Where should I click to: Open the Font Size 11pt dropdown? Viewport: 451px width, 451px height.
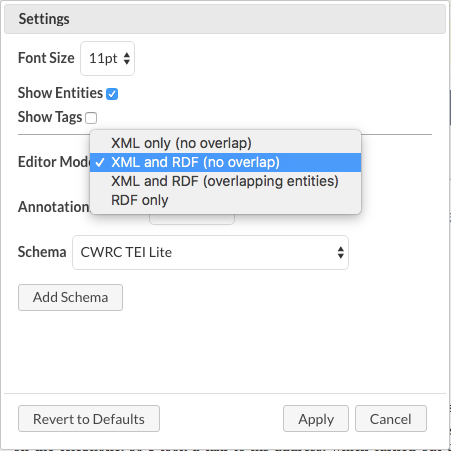107,59
